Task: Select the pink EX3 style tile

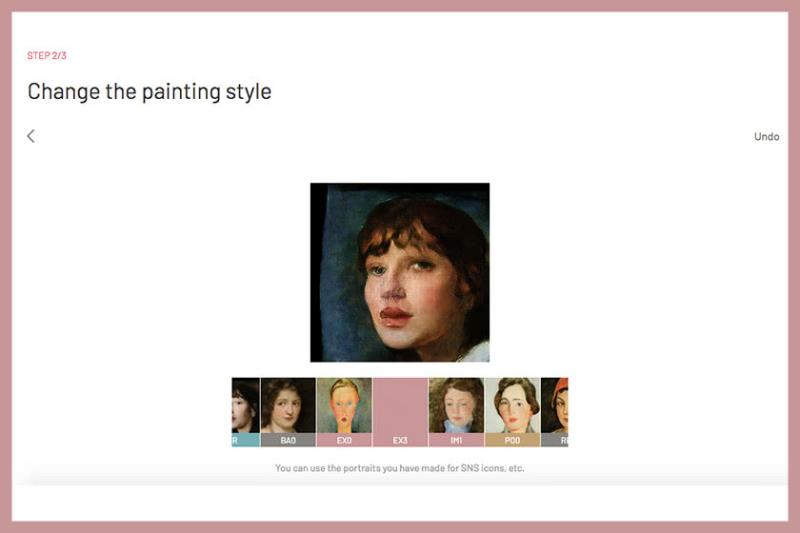Action: click(x=400, y=412)
